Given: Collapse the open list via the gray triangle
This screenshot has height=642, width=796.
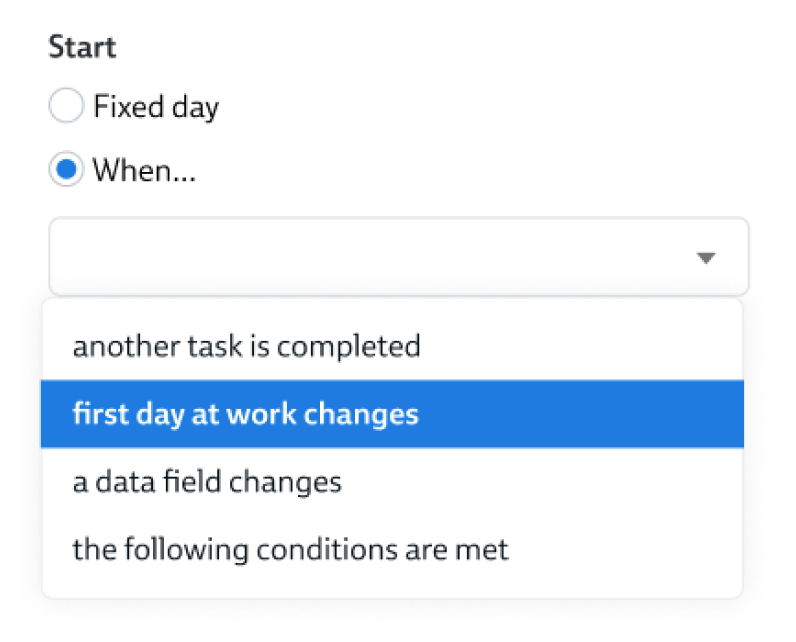Looking at the screenshot, I should [x=706, y=258].
